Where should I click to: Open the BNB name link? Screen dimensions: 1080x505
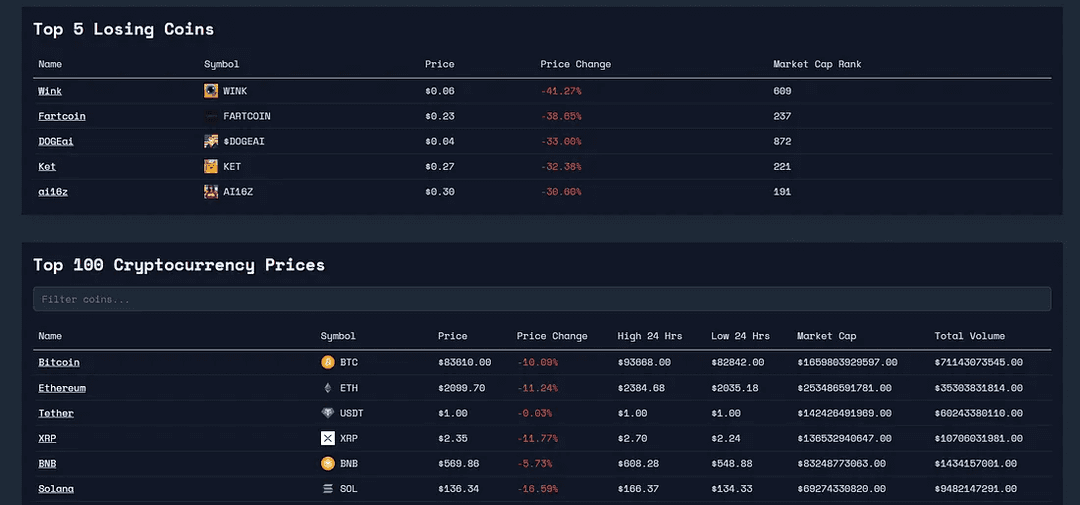pos(47,464)
